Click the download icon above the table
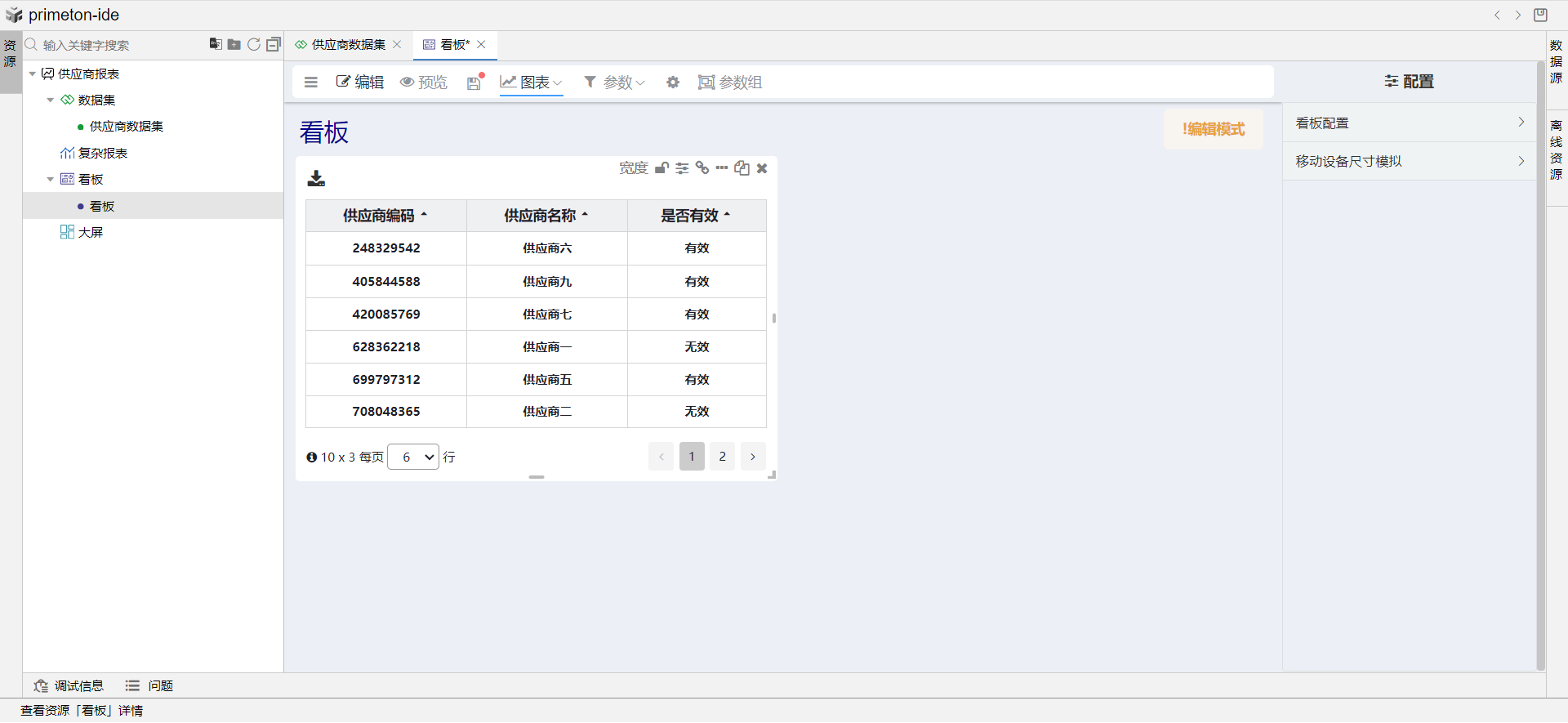1568x723 pixels. 316,178
